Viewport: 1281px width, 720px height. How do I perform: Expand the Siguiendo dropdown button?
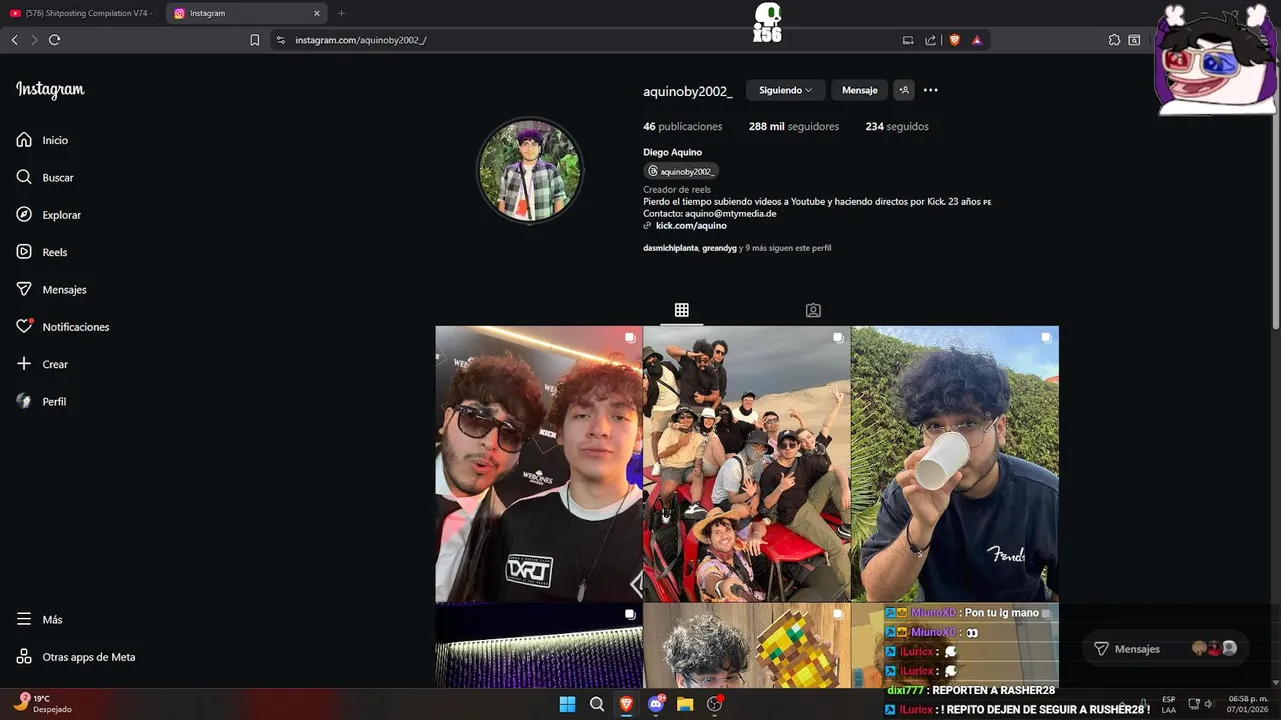point(785,90)
